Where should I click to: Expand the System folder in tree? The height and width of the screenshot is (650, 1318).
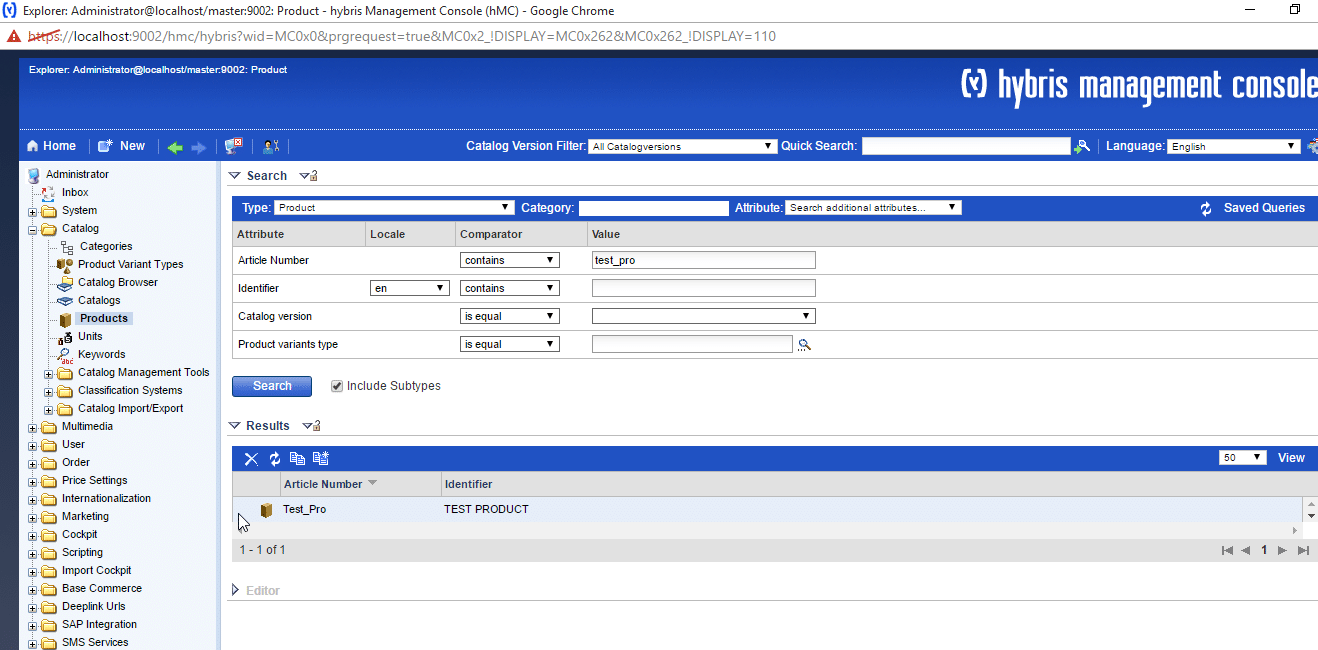(33, 211)
